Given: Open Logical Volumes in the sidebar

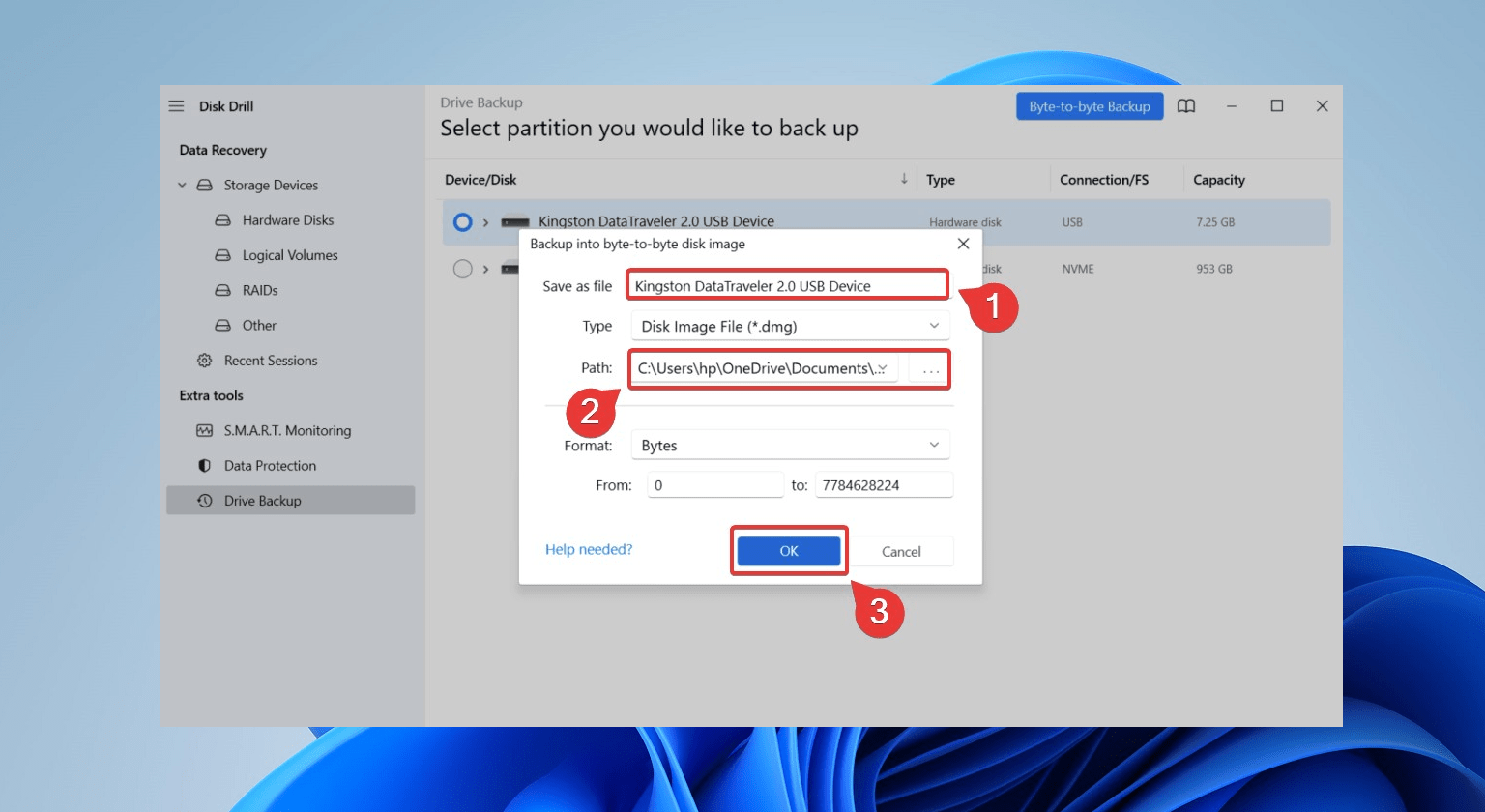Looking at the screenshot, I should [290, 255].
